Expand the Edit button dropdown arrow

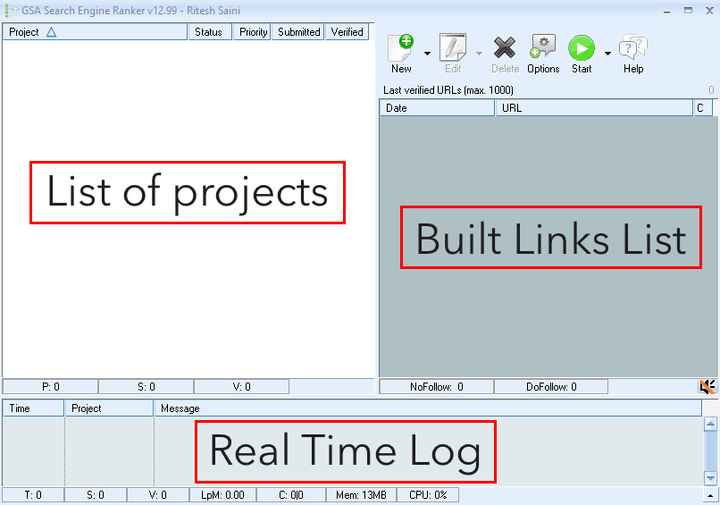point(479,54)
